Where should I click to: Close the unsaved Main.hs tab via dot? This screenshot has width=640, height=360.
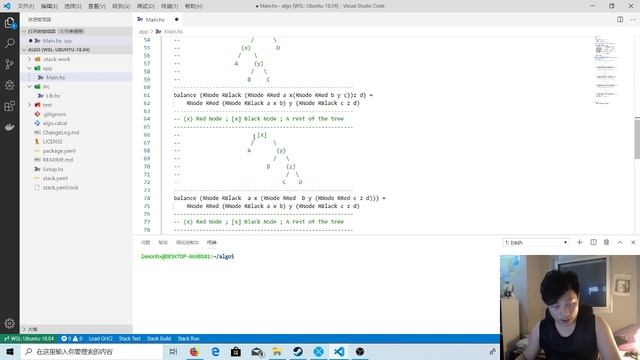tap(176, 19)
